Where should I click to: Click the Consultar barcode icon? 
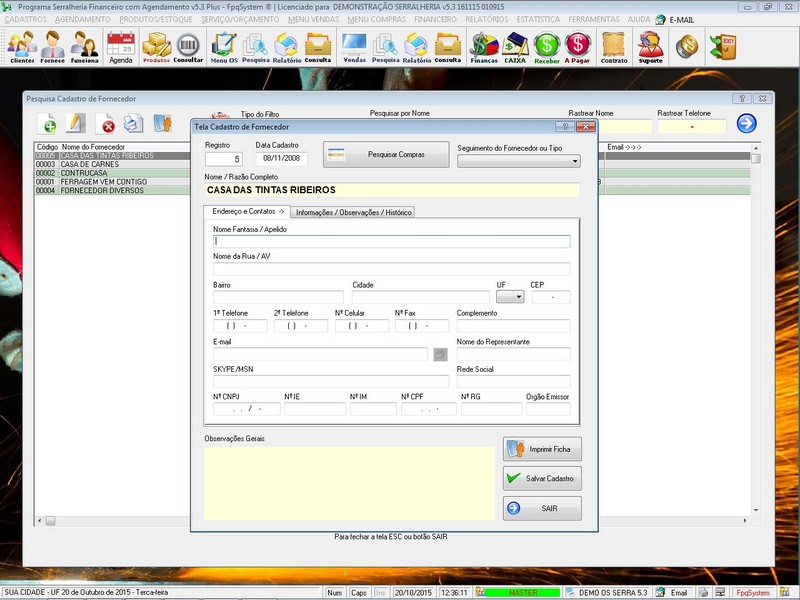click(x=188, y=47)
